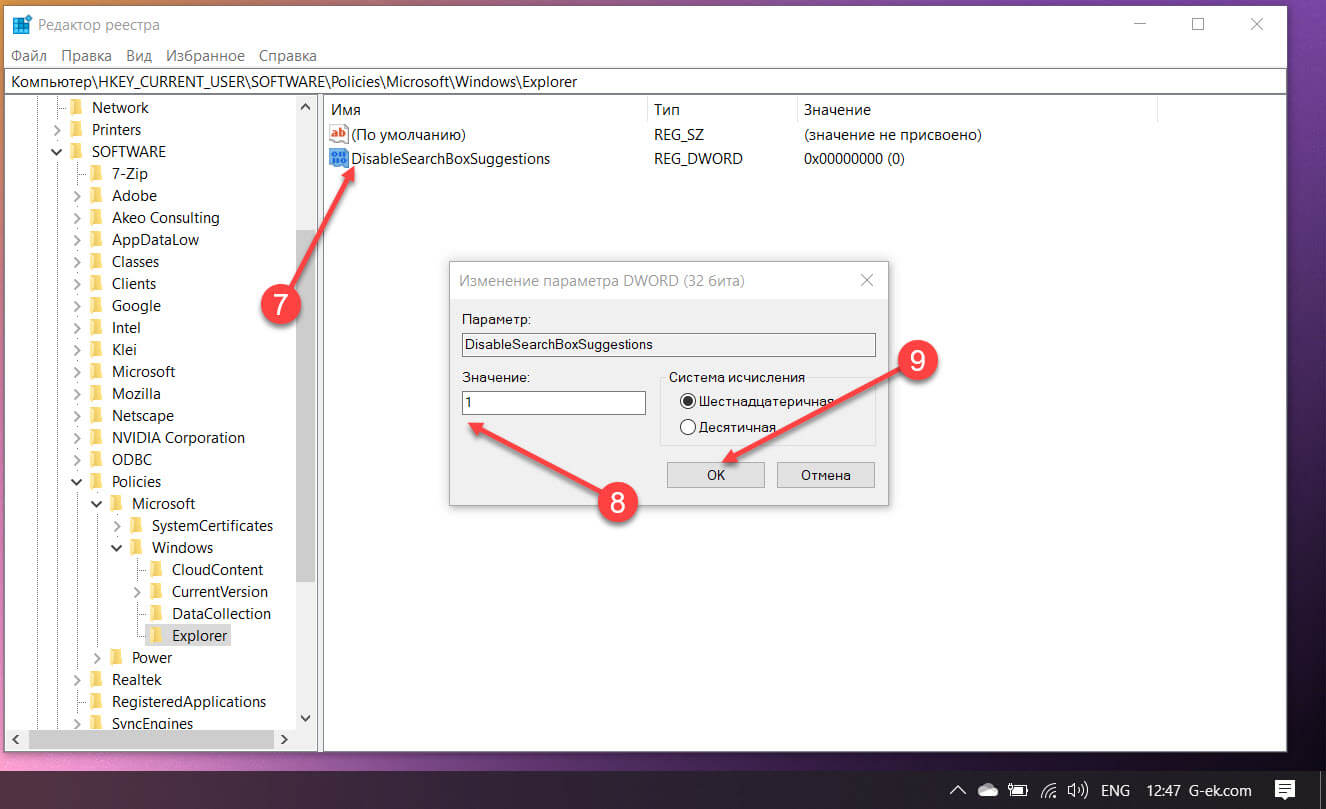Click the Netscape folder icon
The width and height of the screenshot is (1326, 809).
(x=97, y=416)
